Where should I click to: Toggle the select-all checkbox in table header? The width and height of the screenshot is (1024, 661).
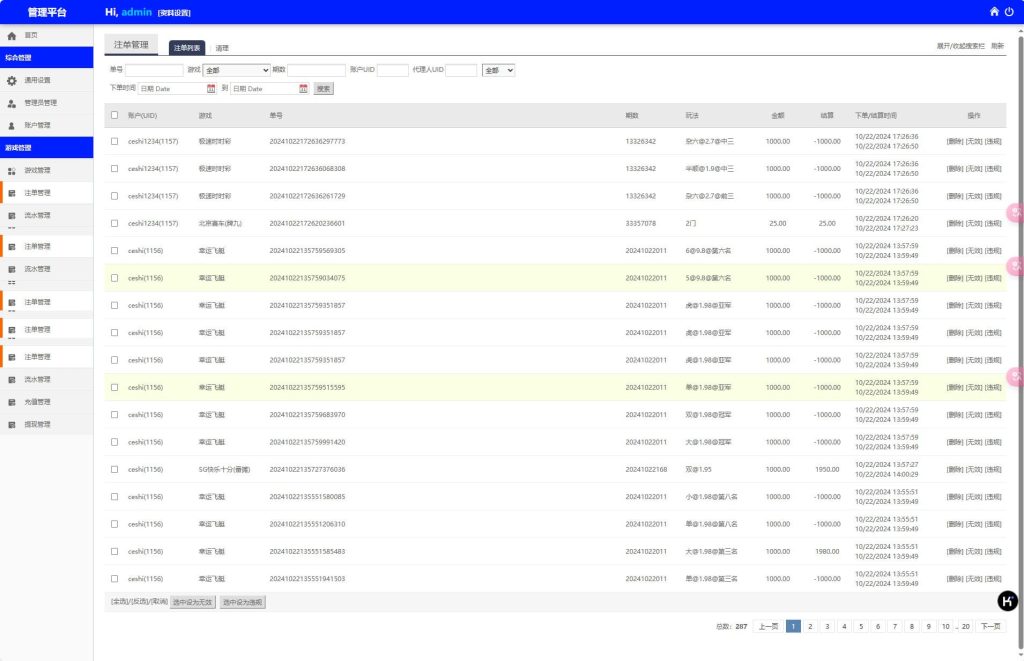(x=114, y=115)
